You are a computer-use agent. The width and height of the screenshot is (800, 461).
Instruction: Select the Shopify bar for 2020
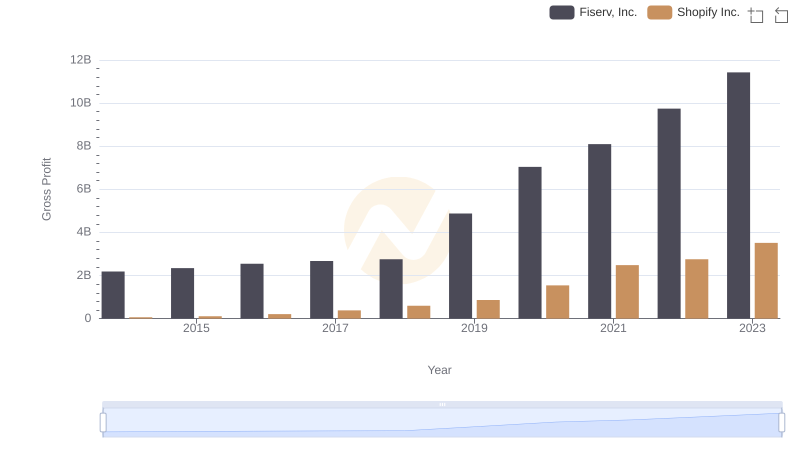558,302
